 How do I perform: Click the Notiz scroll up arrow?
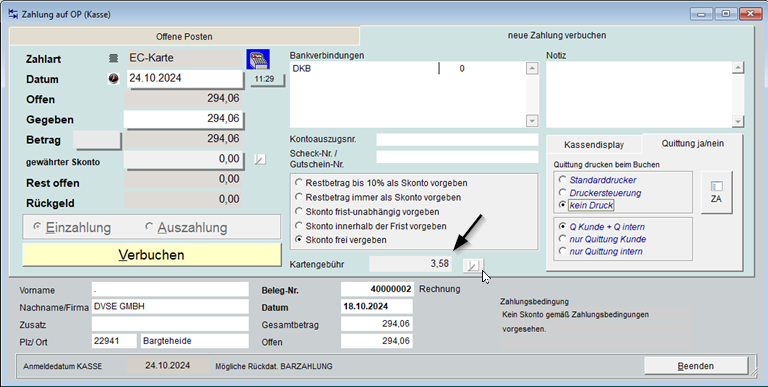(738, 68)
